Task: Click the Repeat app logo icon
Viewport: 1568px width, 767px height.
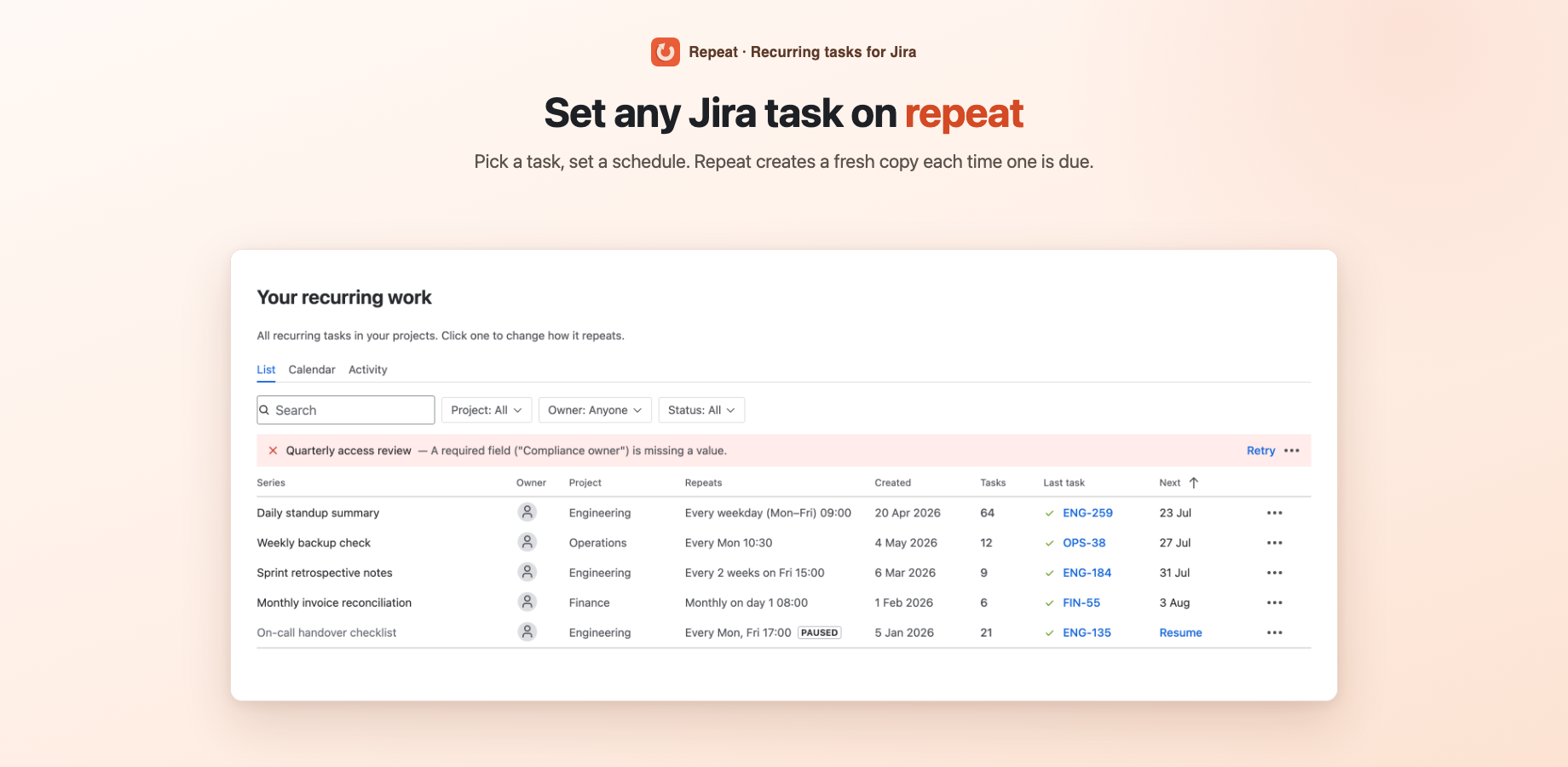Action: pos(666,52)
